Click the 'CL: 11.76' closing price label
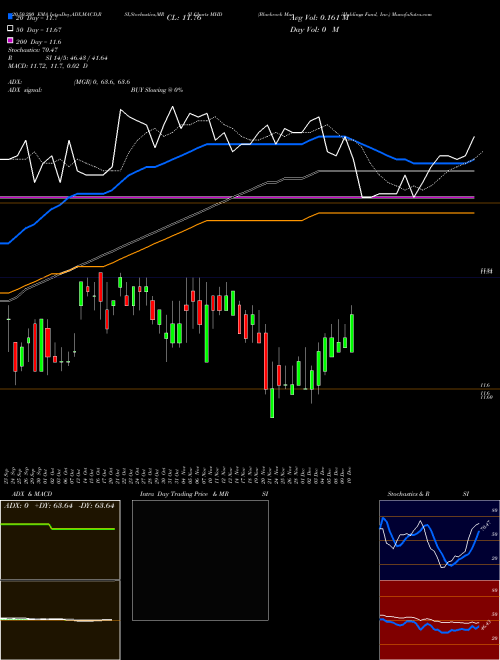The image size is (500, 660). click(184, 18)
